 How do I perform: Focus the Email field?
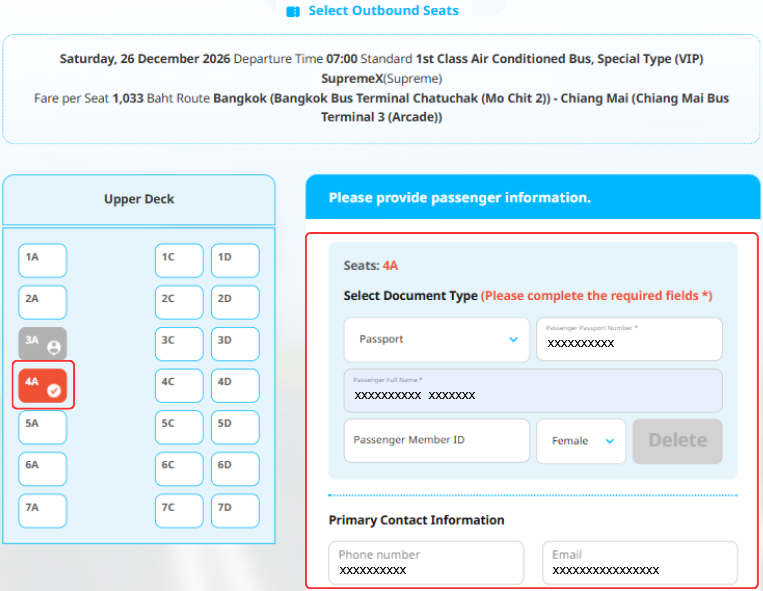pos(640,563)
